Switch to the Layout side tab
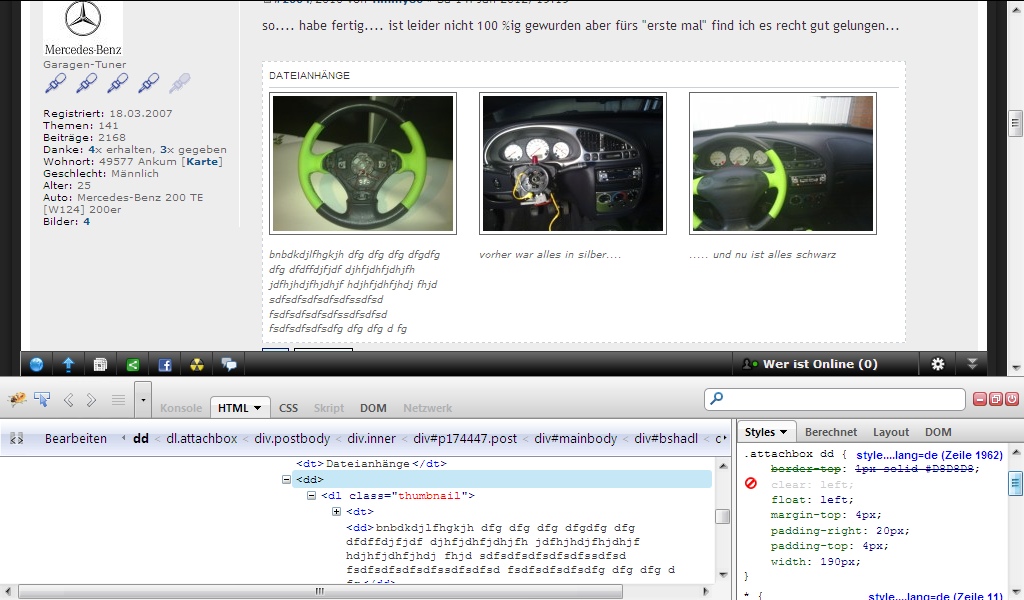The width and height of the screenshot is (1024, 600). point(890,432)
